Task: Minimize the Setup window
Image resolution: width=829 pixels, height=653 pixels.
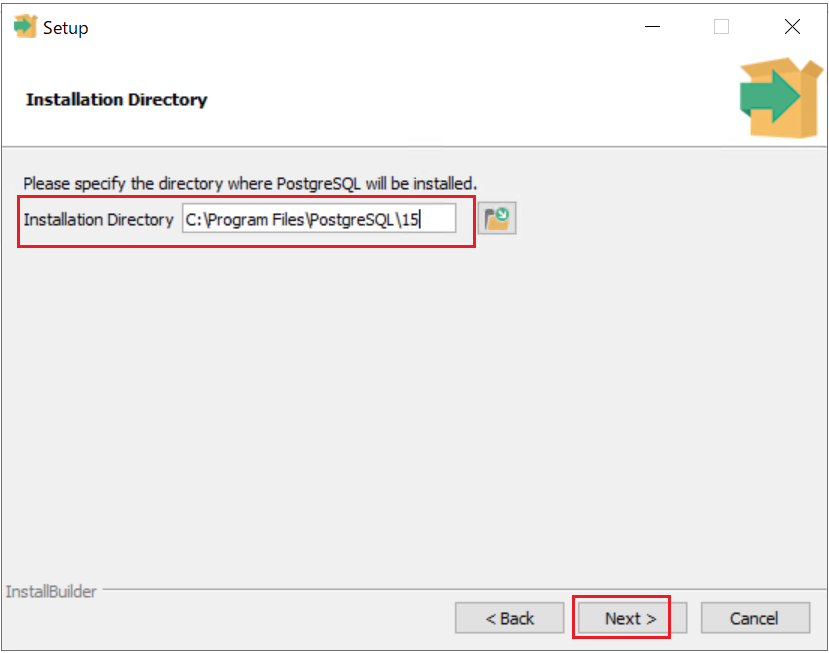Action: coord(652,26)
